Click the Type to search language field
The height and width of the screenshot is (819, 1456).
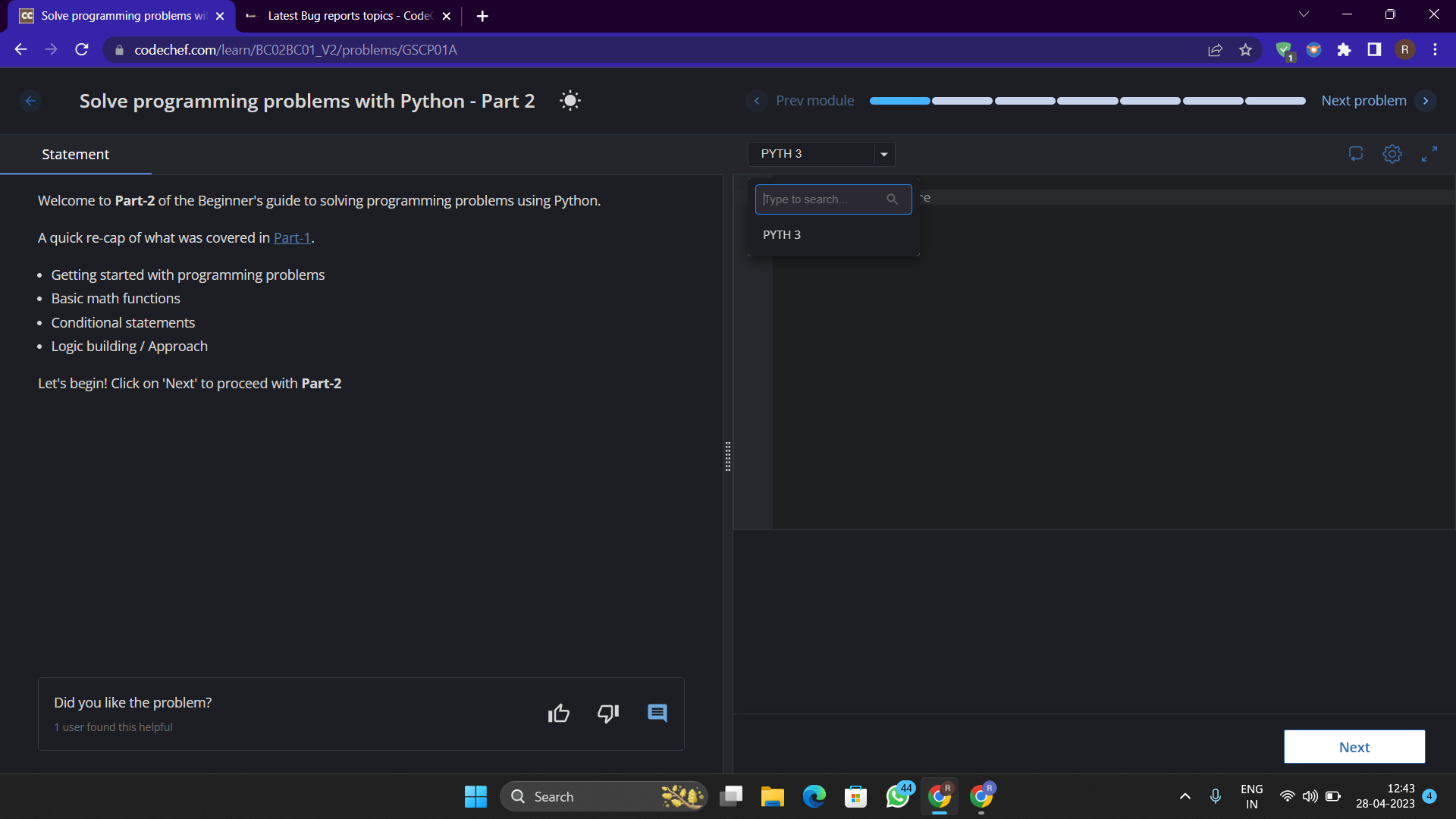click(823, 199)
